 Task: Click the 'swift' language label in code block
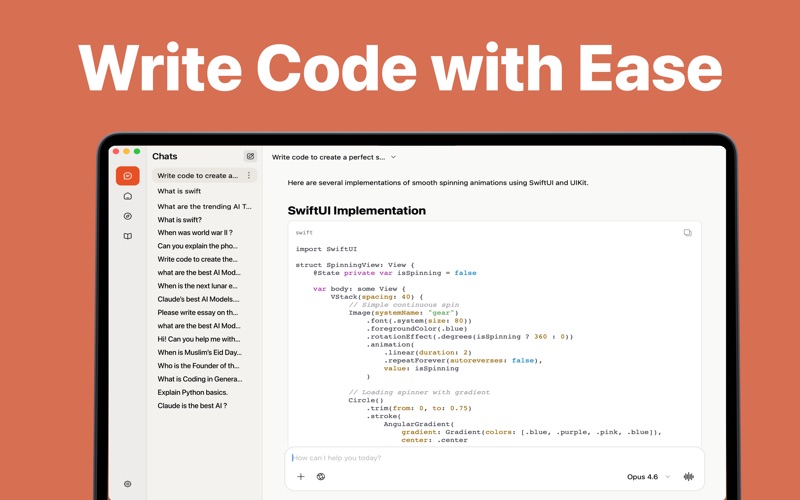[x=304, y=233]
